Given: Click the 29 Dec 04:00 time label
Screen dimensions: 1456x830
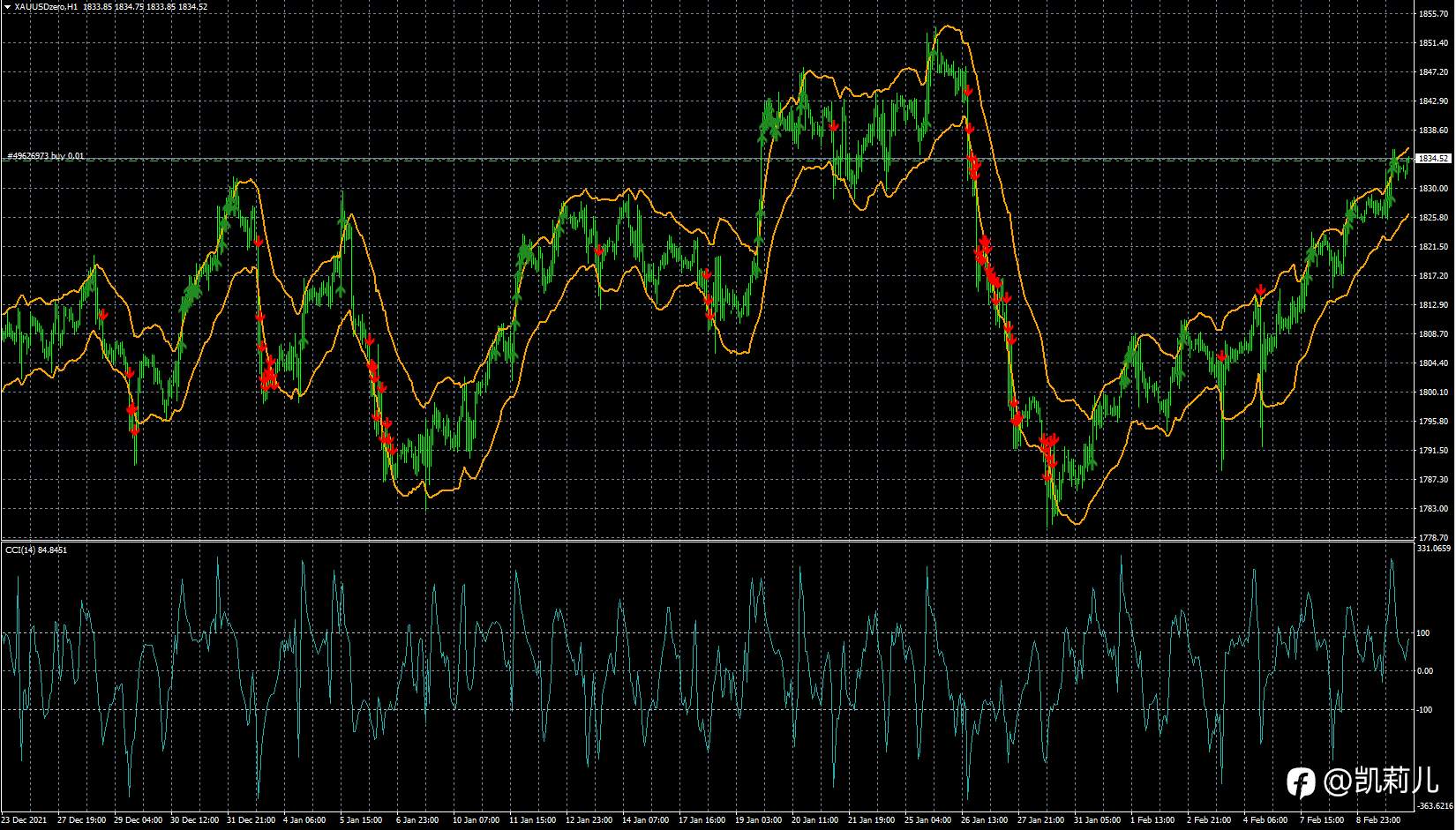Looking at the screenshot, I should tap(139, 820).
